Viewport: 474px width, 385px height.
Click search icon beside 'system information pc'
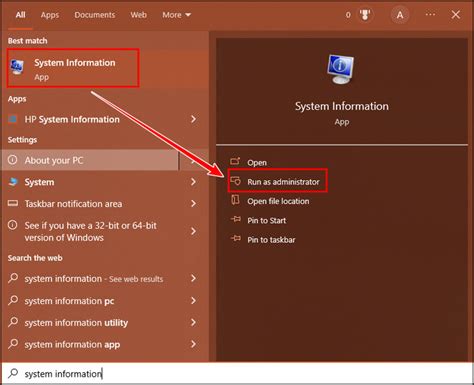pyautogui.click(x=13, y=300)
